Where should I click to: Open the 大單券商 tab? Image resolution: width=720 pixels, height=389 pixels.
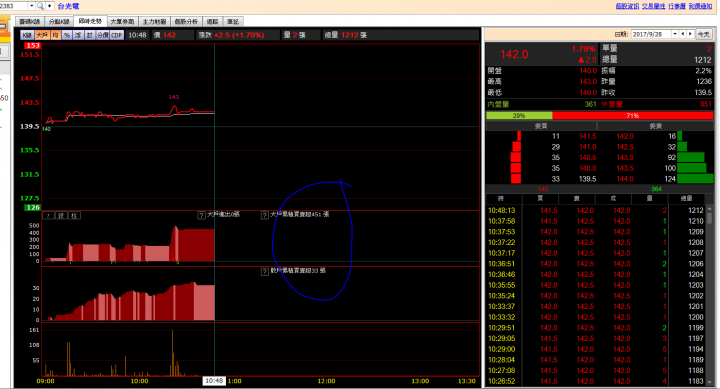point(123,22)
